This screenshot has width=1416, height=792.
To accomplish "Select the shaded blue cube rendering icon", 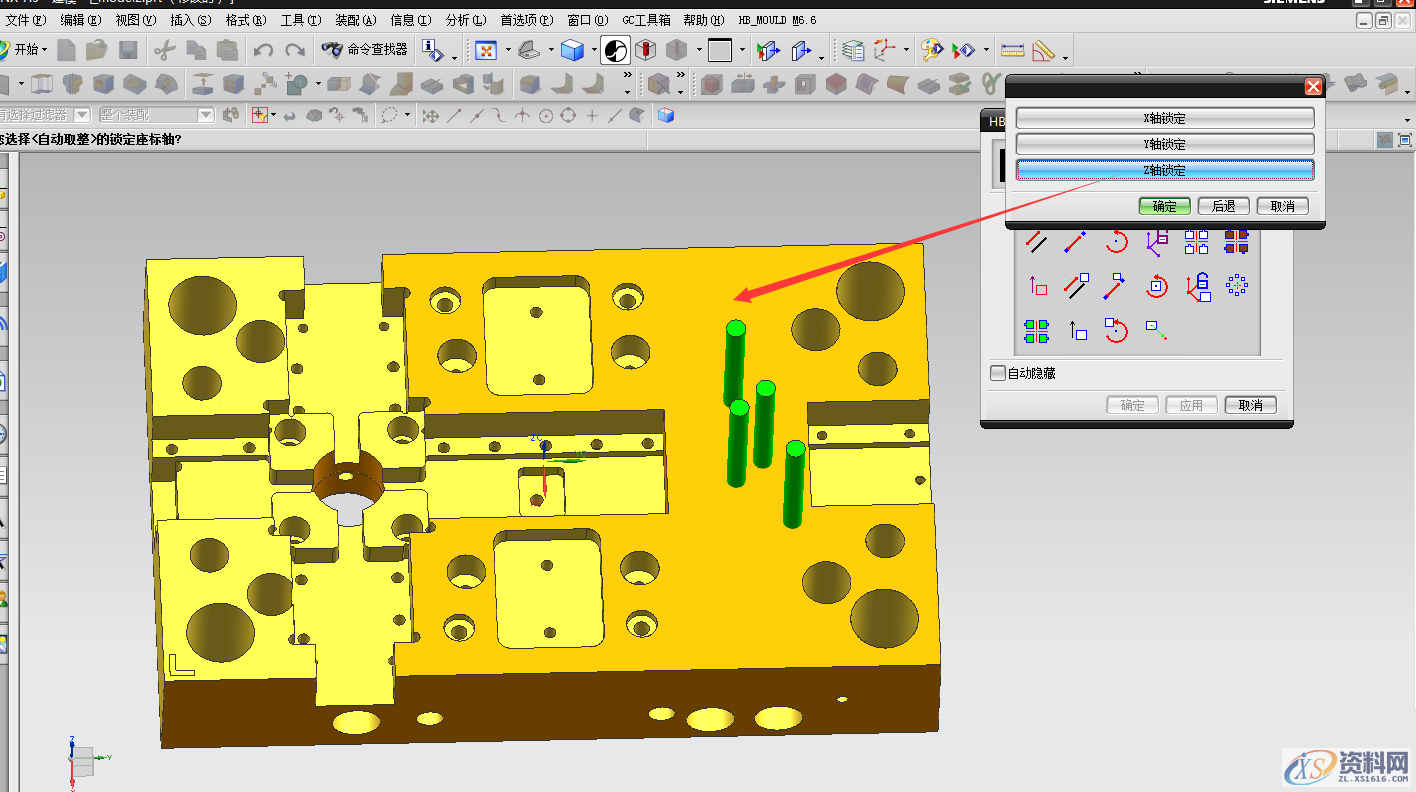I will pyautogui.click(x=572, y=49).
